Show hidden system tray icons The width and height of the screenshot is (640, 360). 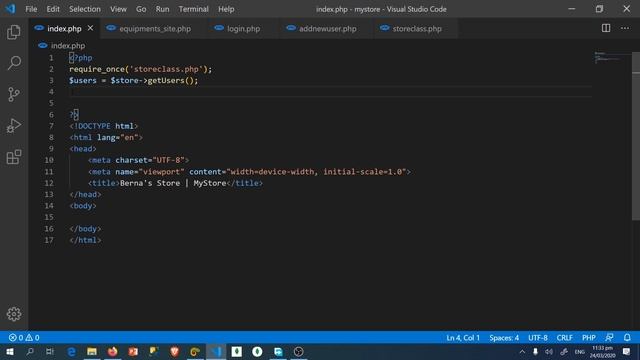522,351
